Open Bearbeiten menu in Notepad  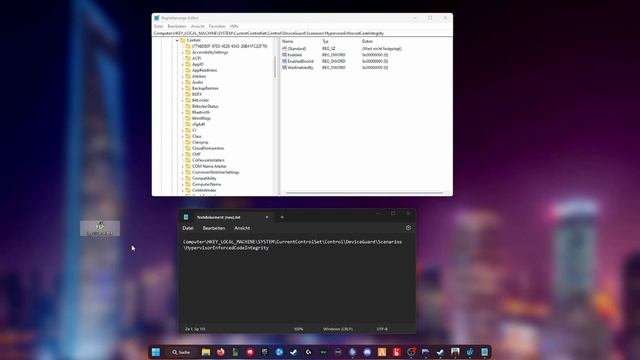(214, 228)
